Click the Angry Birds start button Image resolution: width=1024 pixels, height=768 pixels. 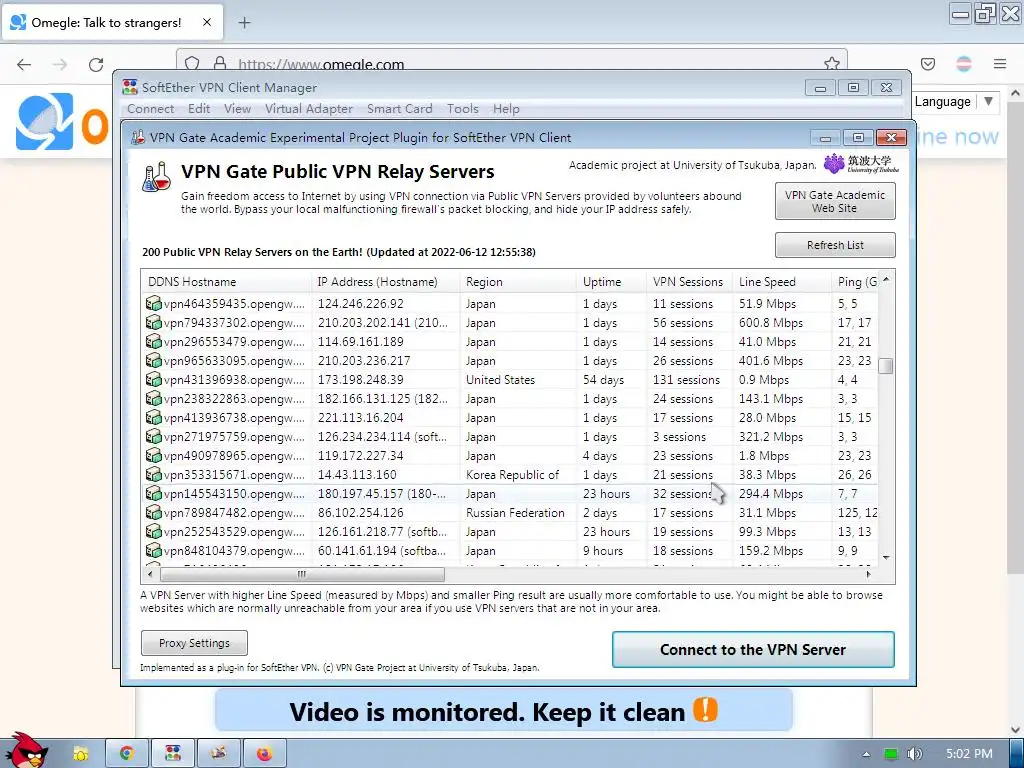(x=26, y=750)
